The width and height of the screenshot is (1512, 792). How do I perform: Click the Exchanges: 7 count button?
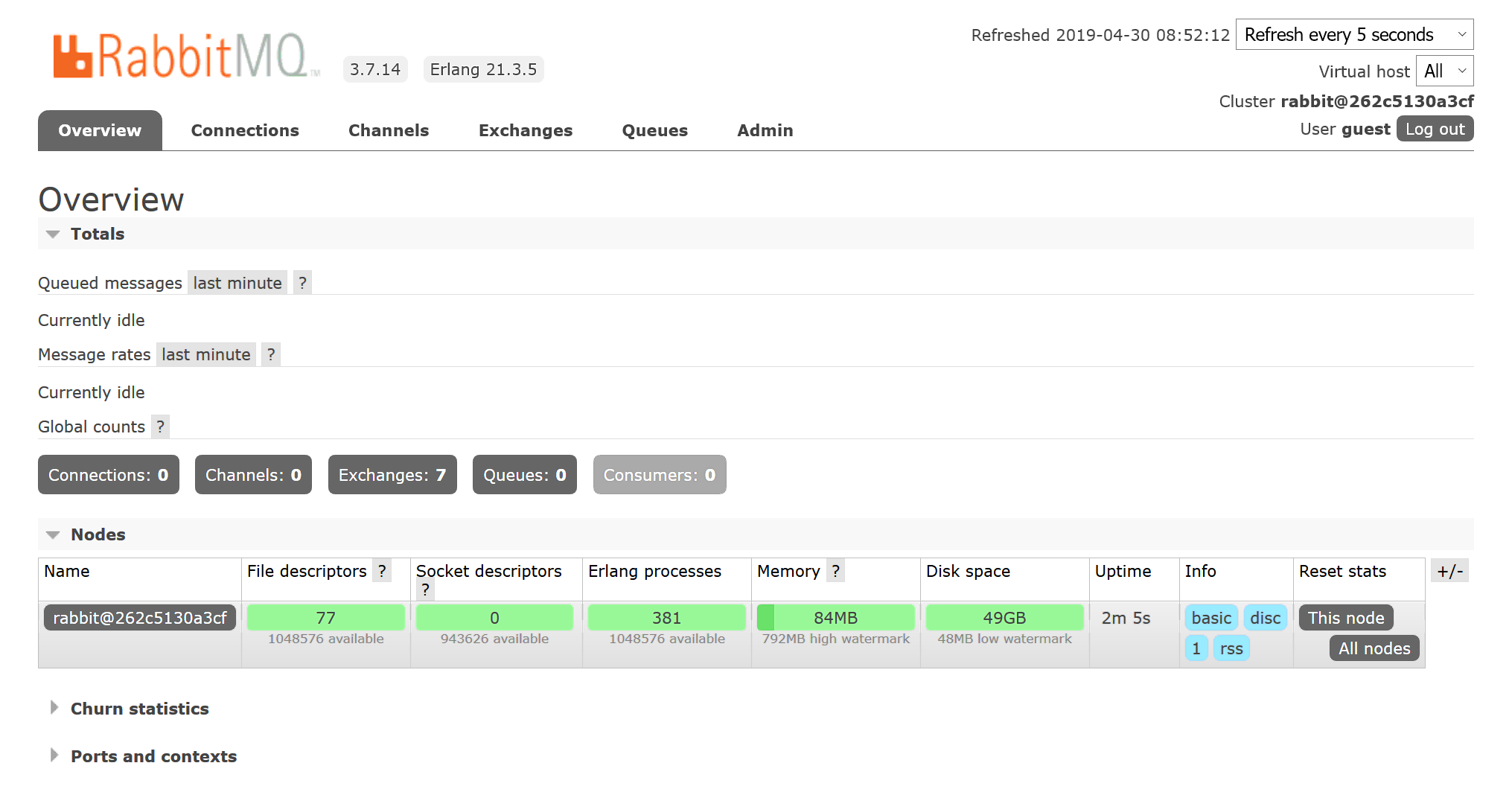tap(392, 475)
